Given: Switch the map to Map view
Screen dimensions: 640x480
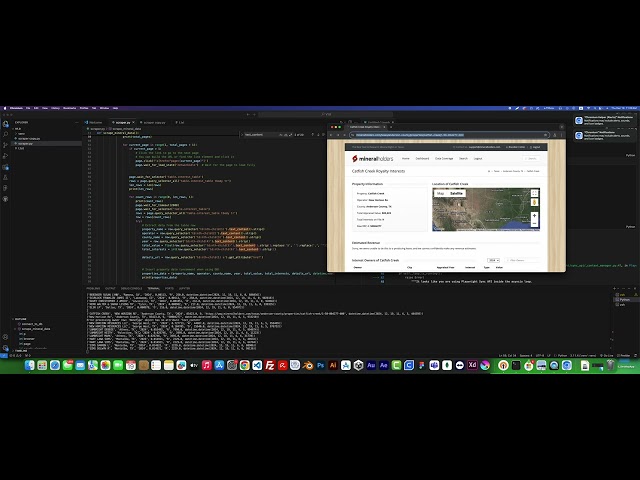Looking at the screenshot, I should tap(440, 193).
